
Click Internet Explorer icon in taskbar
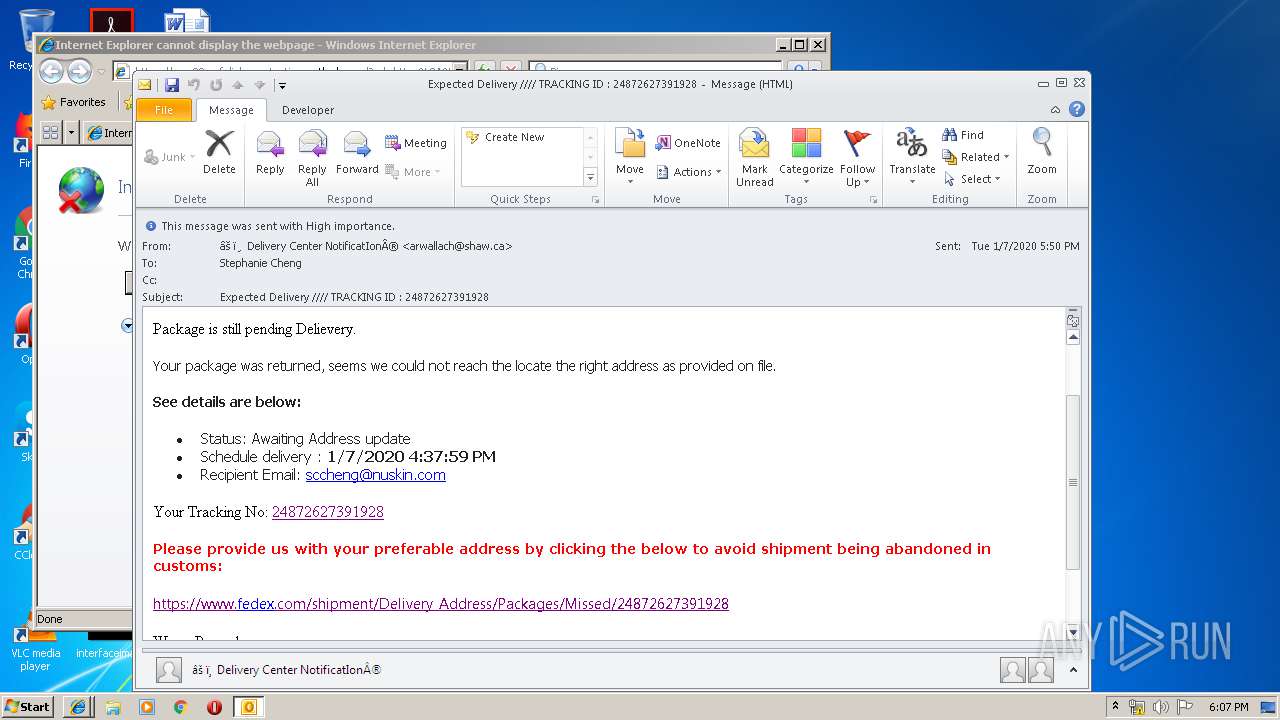(79, 707)
